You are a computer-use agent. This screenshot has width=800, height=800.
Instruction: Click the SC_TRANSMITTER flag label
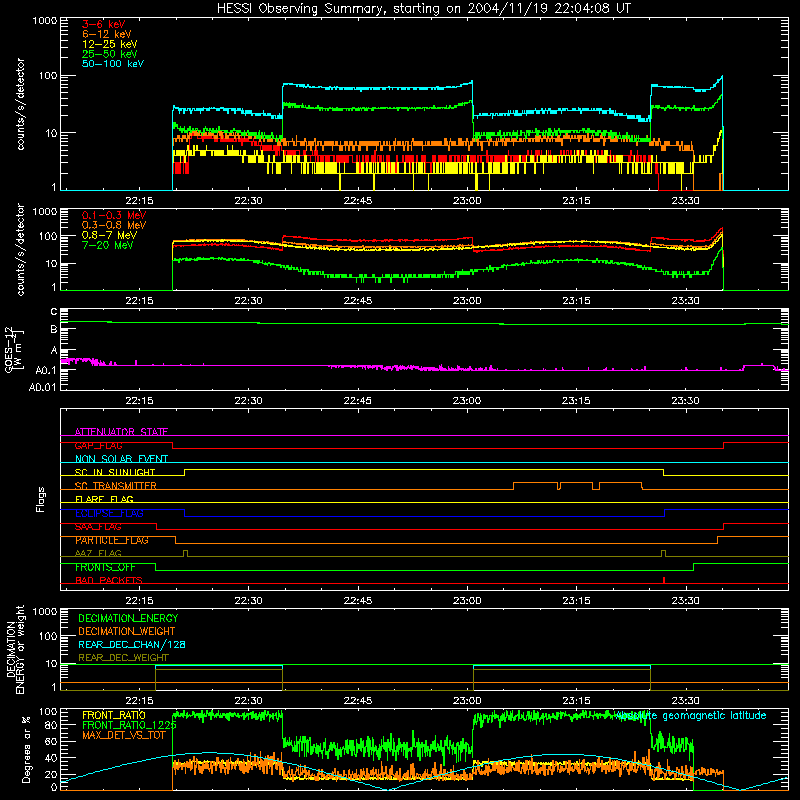pyautogui.click(x=116, y=486)
